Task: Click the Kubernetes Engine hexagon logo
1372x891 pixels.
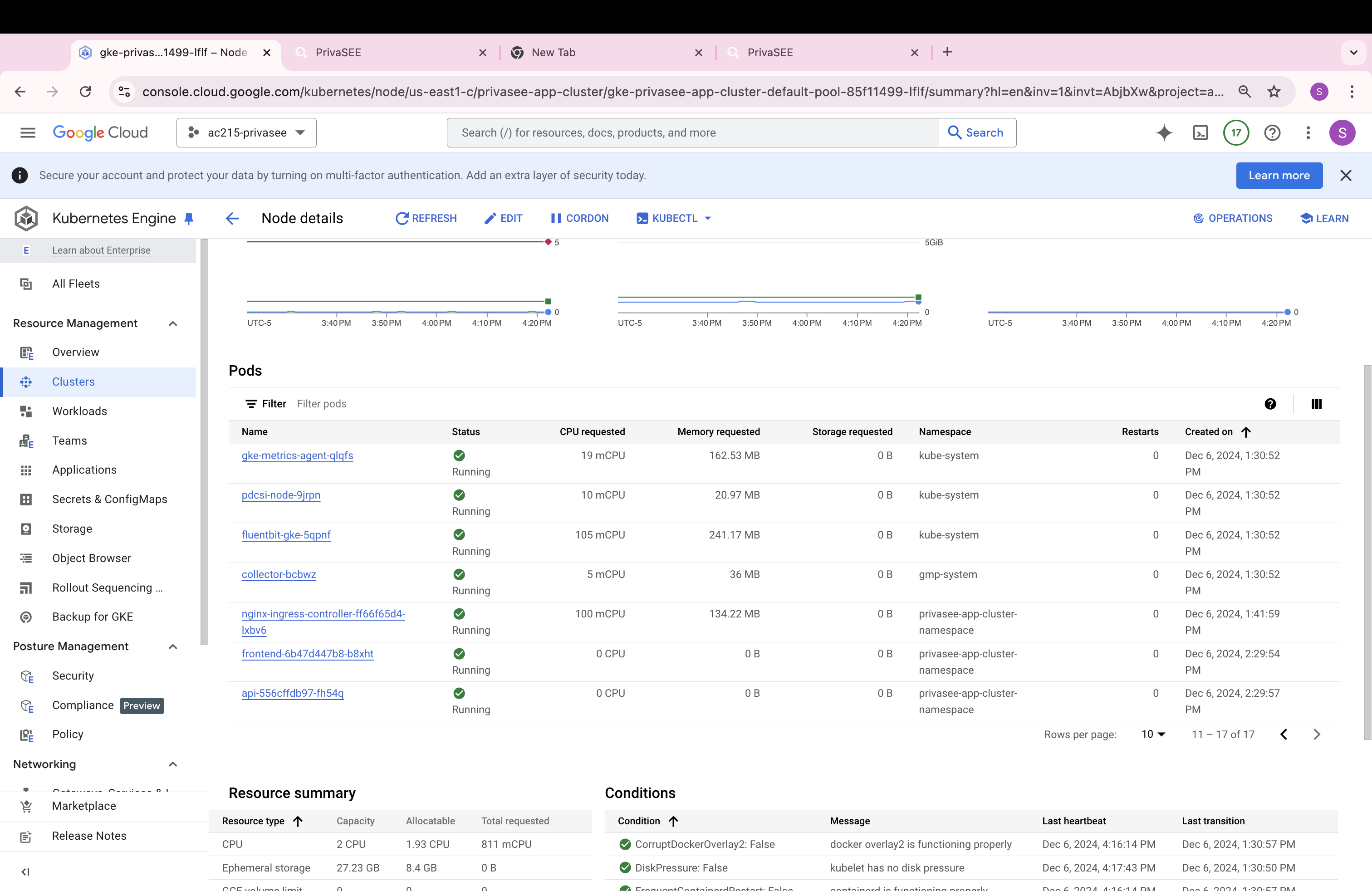Action: tap(26, 218)
